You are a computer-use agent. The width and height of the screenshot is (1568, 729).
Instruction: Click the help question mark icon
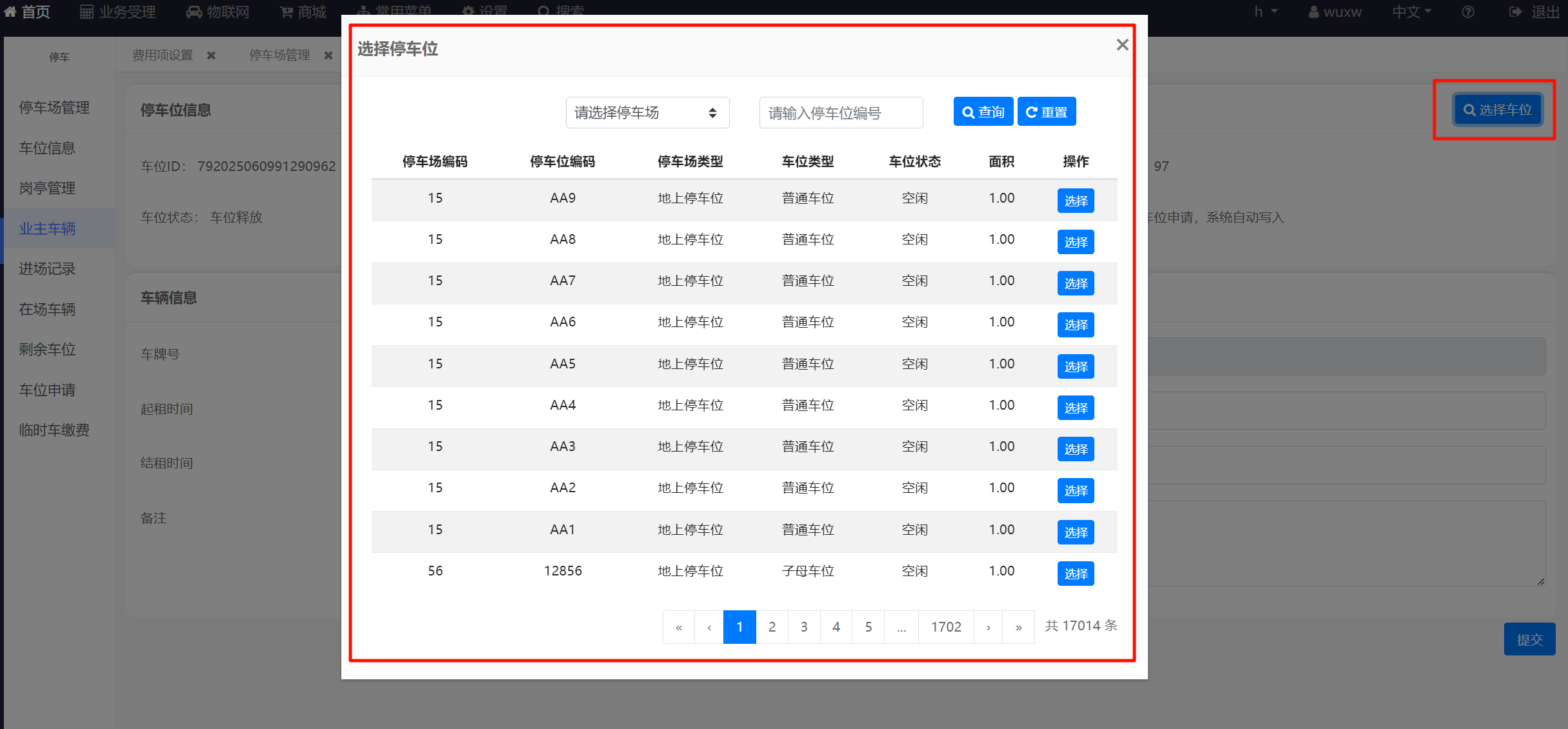click(1468, 12)
